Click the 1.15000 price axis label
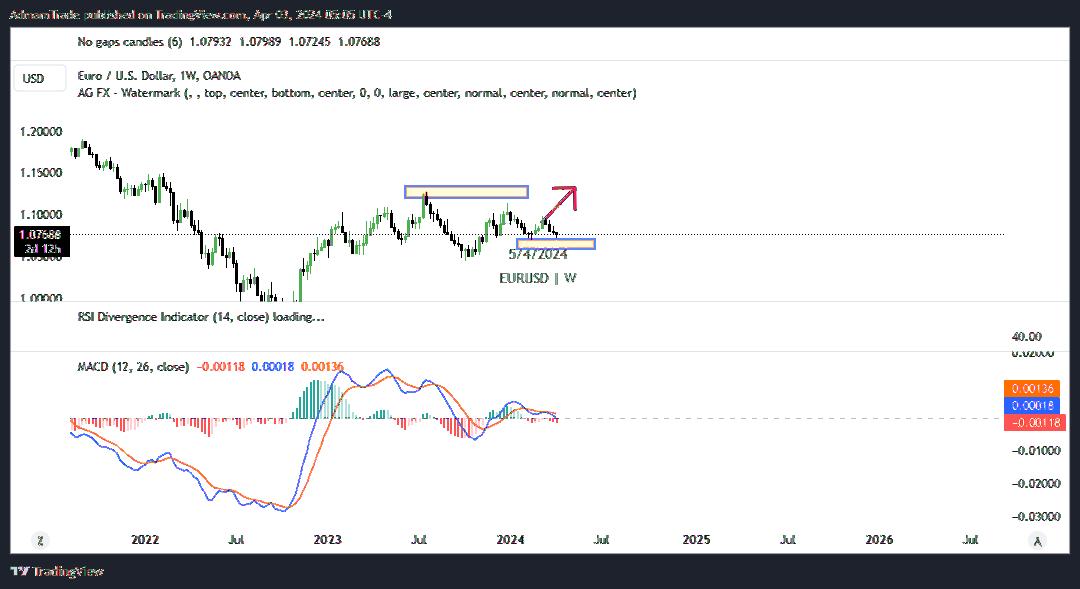The height and width of the screenshot is (589, 1080). pos(41,173)
